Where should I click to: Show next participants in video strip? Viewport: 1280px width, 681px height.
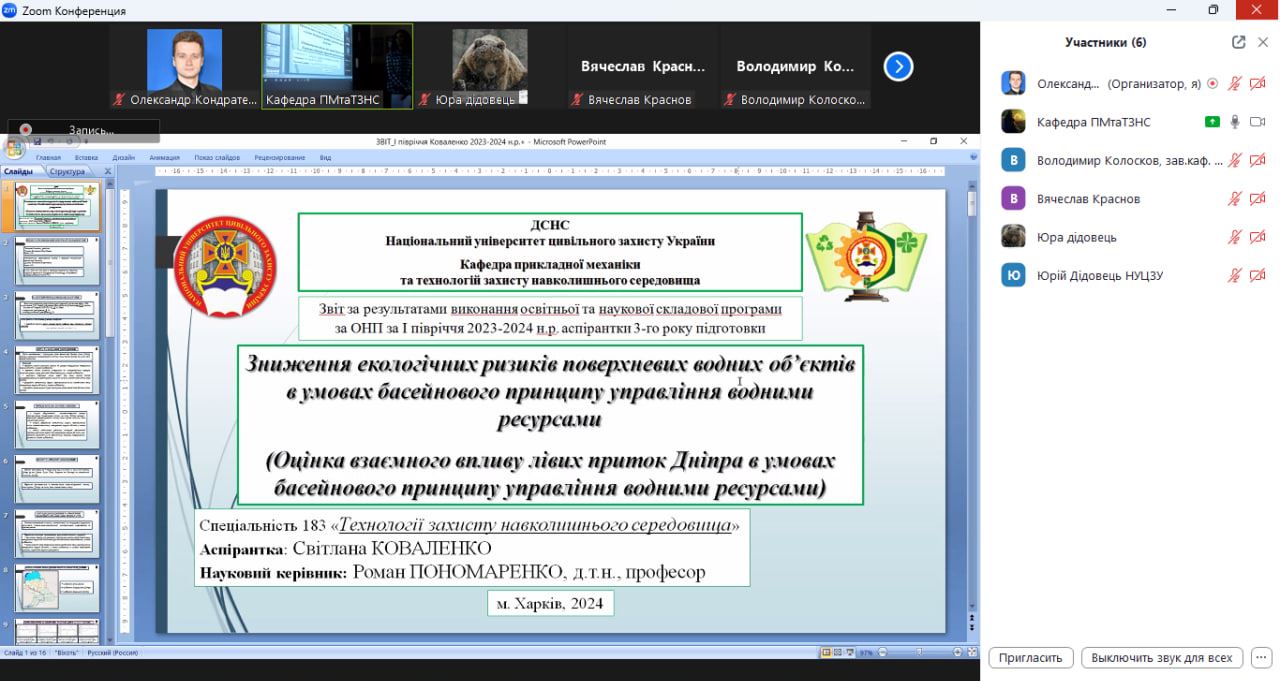coord(898,67)
